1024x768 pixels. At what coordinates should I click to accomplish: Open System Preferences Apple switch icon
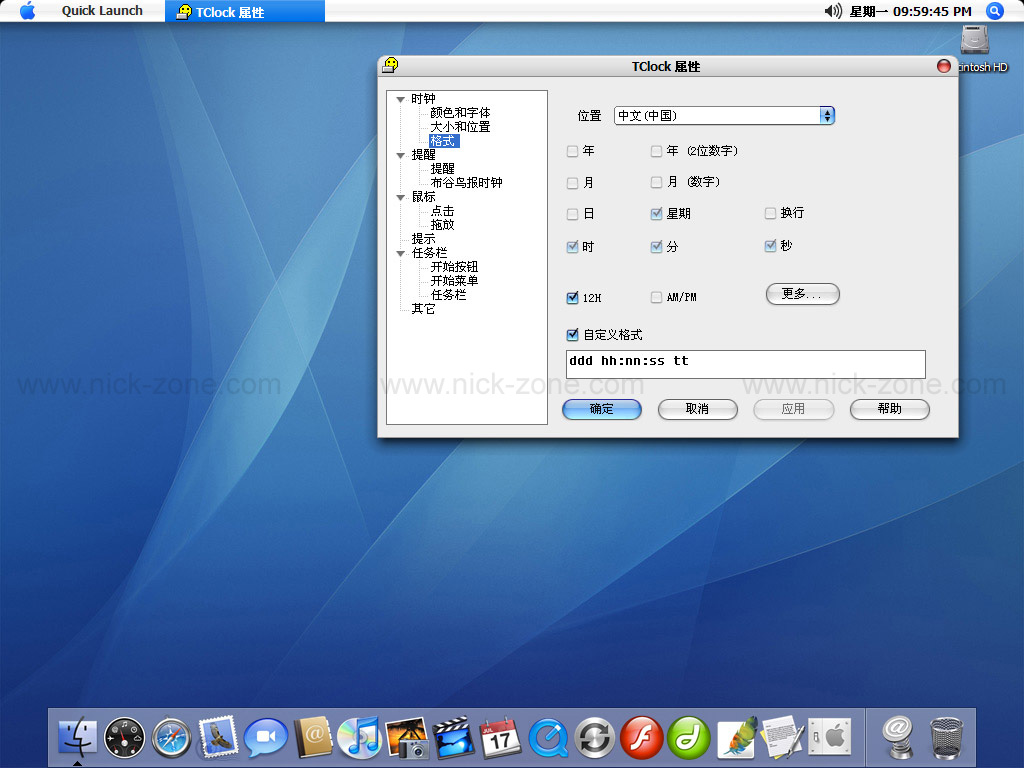click(x=829, y=738)
